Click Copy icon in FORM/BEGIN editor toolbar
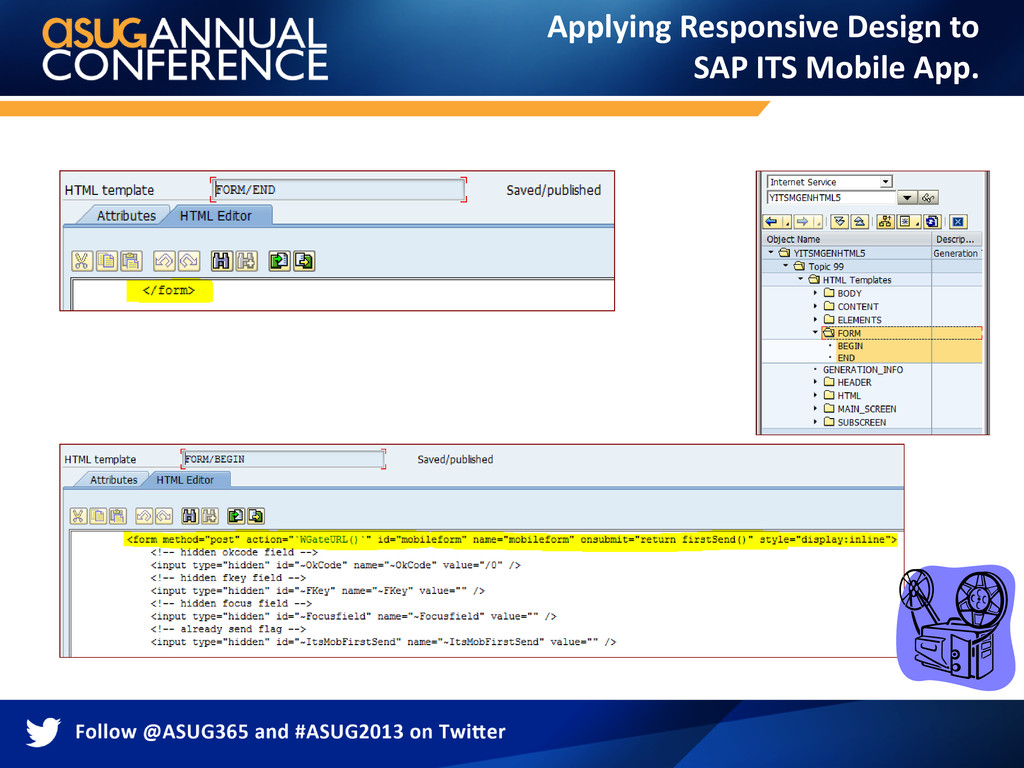Viewport: 1024px width, 768px height. [98, 516]
